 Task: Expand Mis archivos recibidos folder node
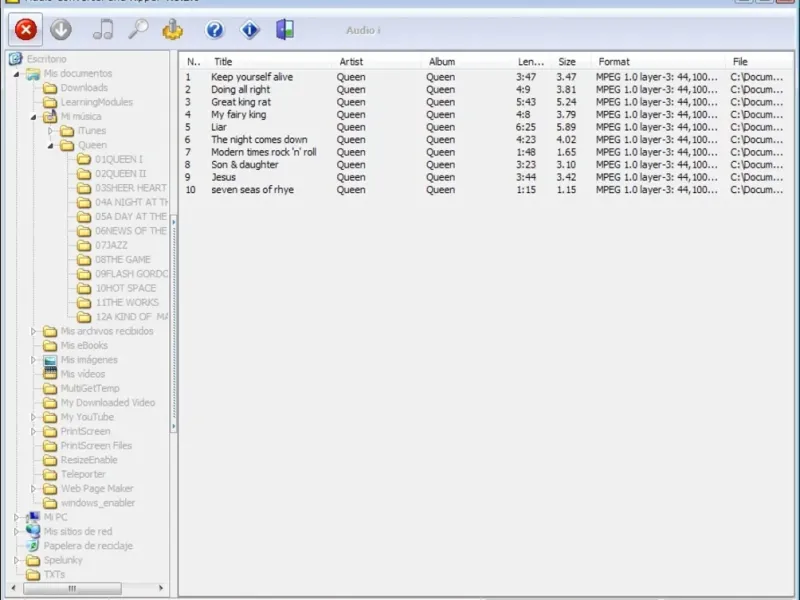[x=33, y=331]
